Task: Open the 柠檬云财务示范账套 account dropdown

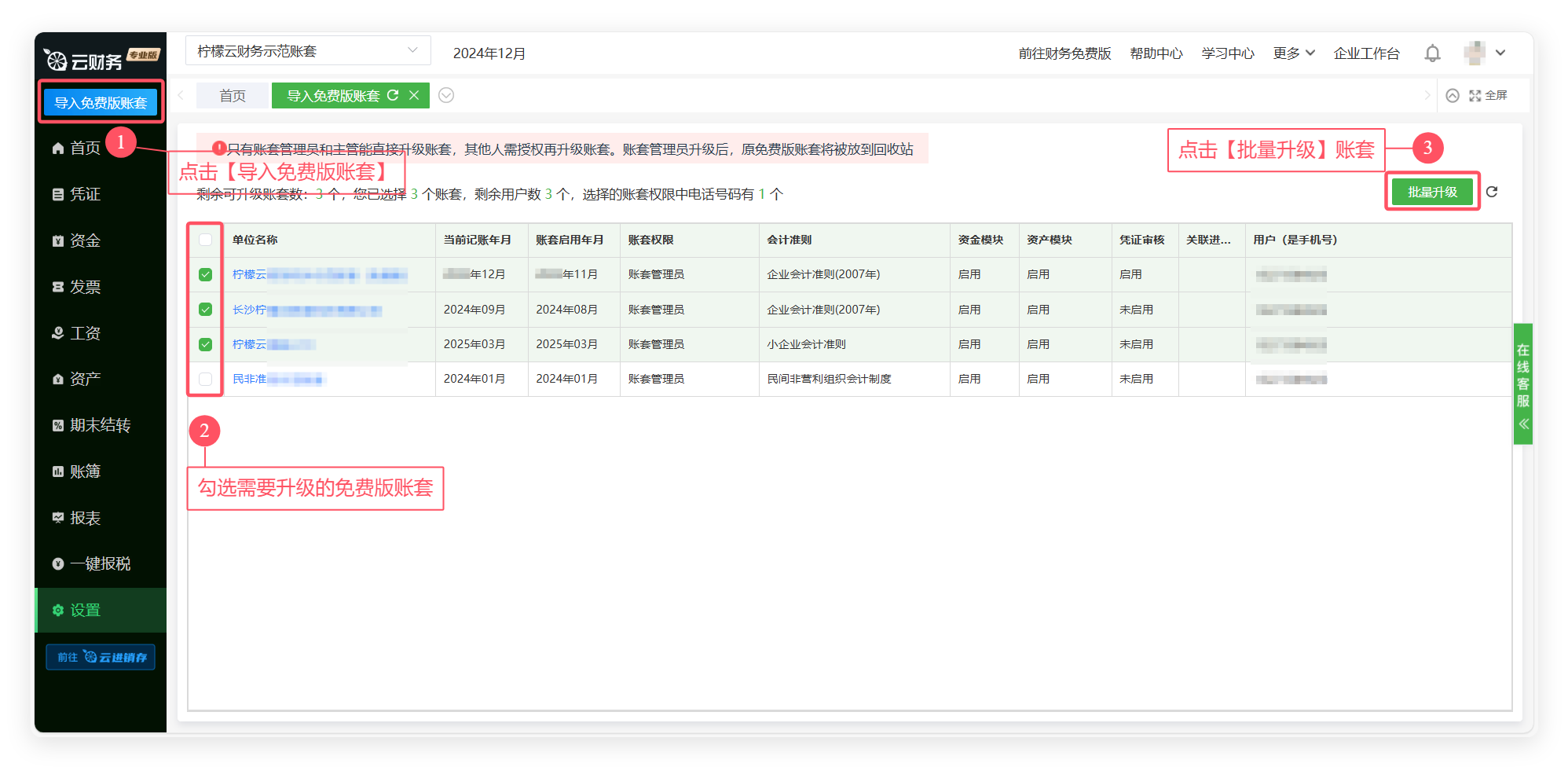Action: pos(307,51)
